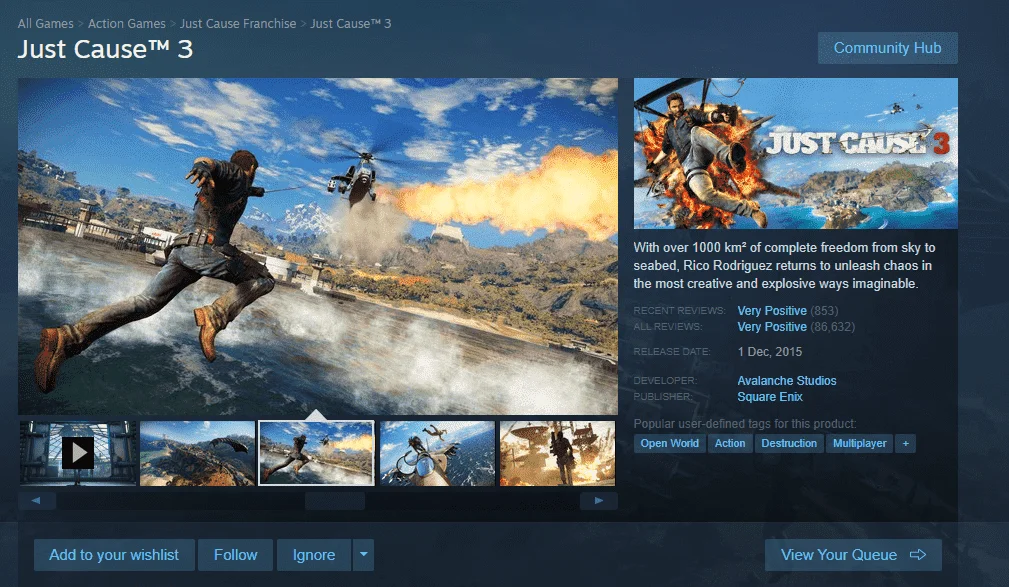Open the Community Hub

pos(887,48)
